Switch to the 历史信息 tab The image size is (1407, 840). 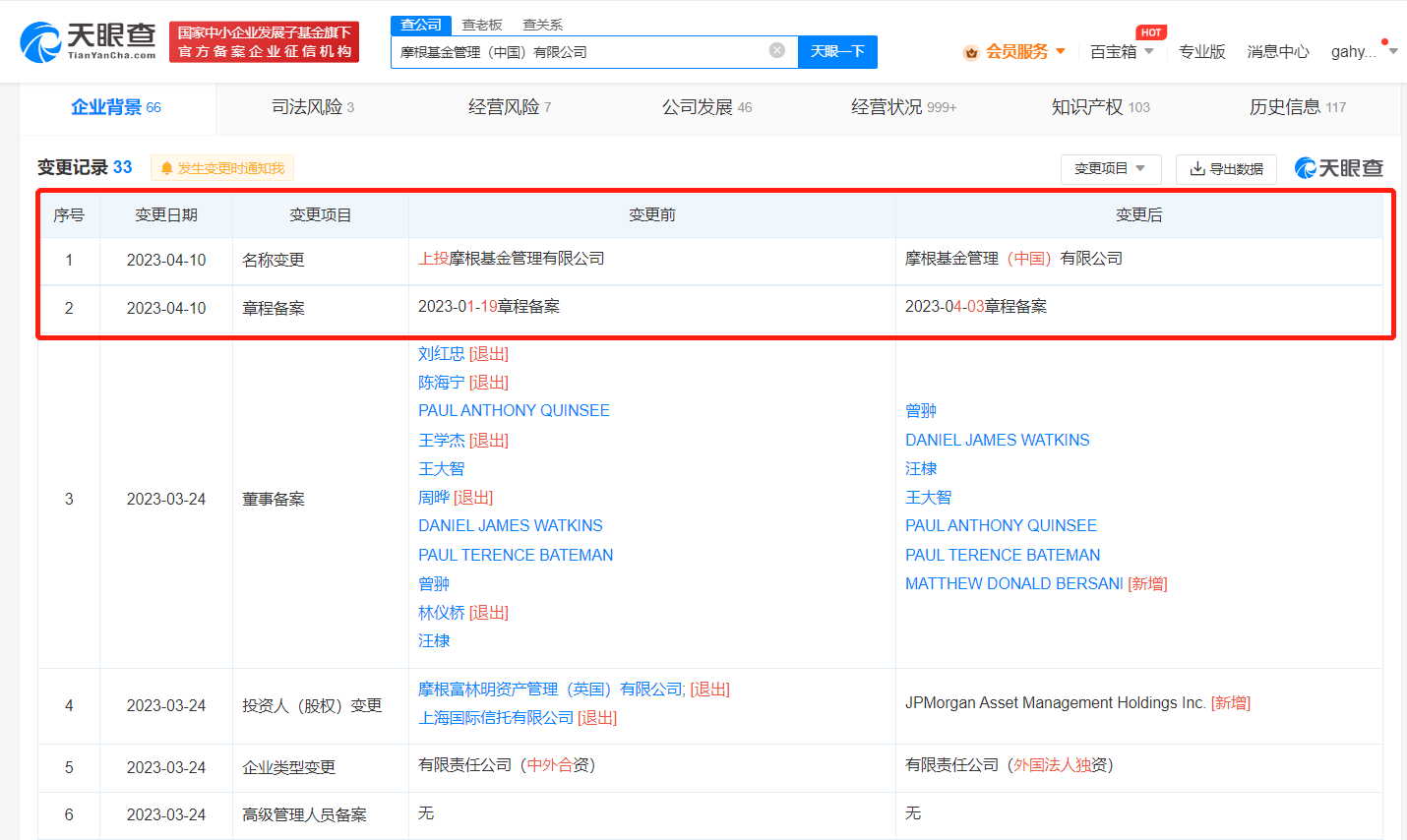pos(1297,107)
